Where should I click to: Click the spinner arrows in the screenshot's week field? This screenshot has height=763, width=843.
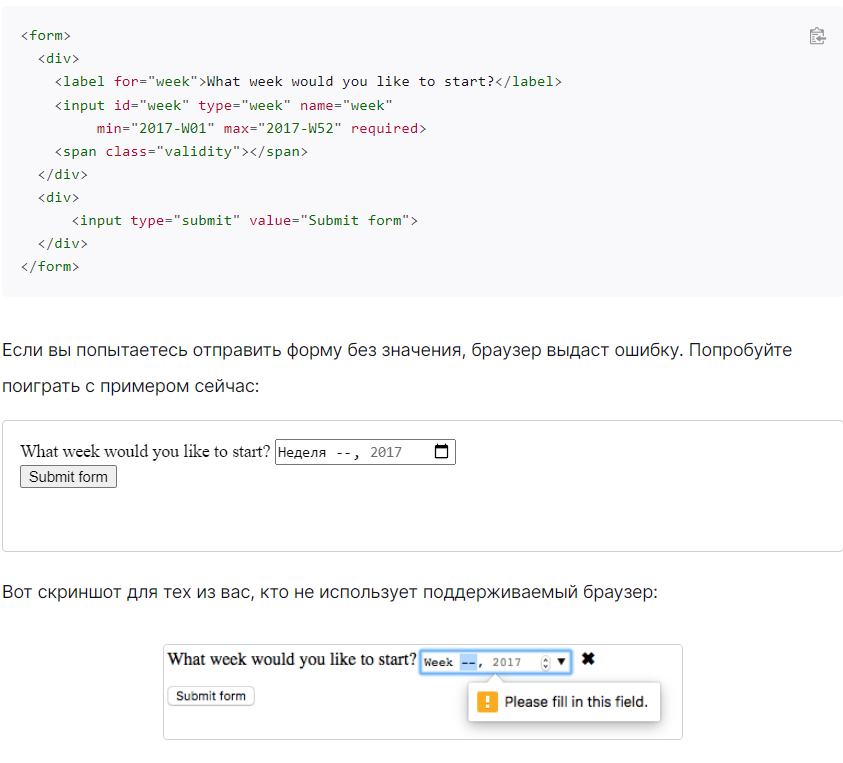[545, 662]
